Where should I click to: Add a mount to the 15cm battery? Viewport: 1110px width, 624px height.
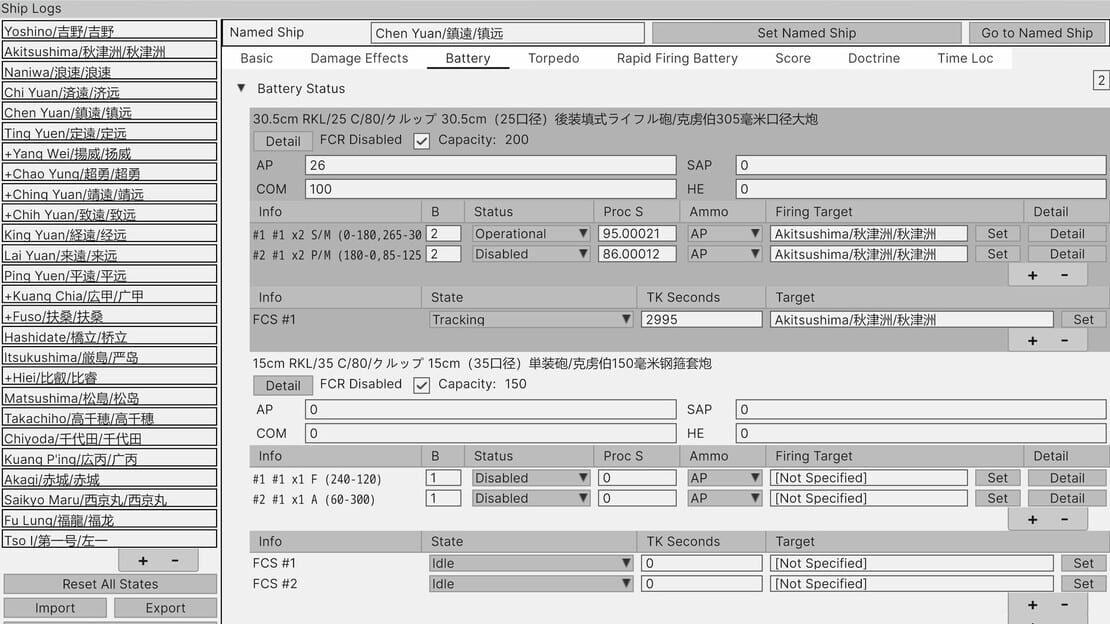(x=1032, y=519)
